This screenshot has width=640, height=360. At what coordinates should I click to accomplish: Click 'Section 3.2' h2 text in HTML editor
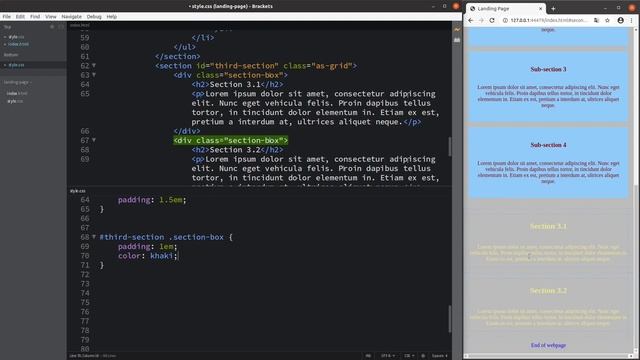[x=235, y=150]
